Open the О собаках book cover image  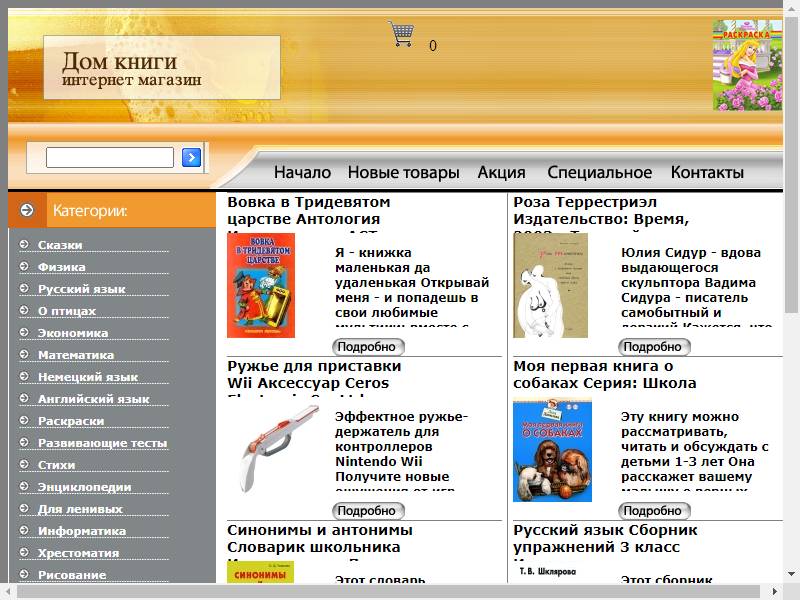[x=553, y=450]
